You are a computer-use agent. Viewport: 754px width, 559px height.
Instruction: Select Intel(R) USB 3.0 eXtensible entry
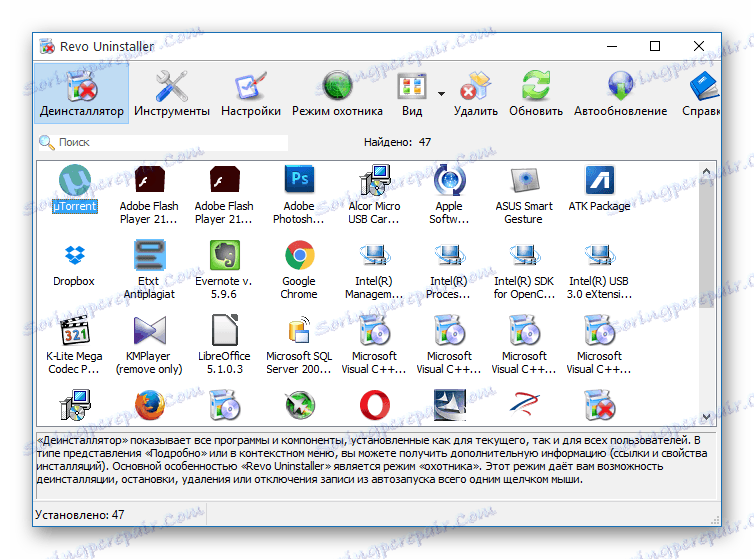tap(599, 270)
